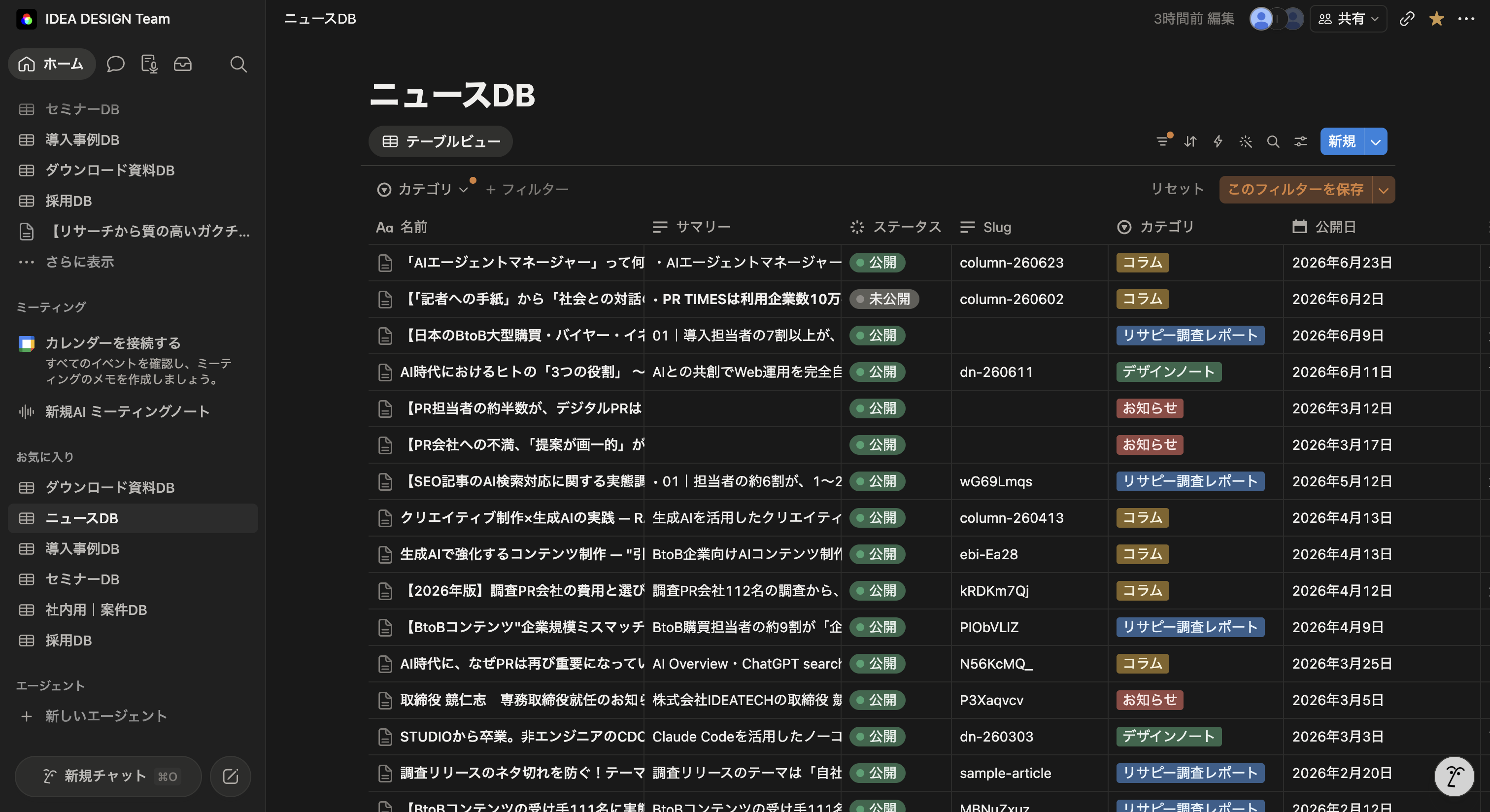Click the 未公開 status tag
The width and height of the screenshot is (1490, 812).
coord(884,299)
